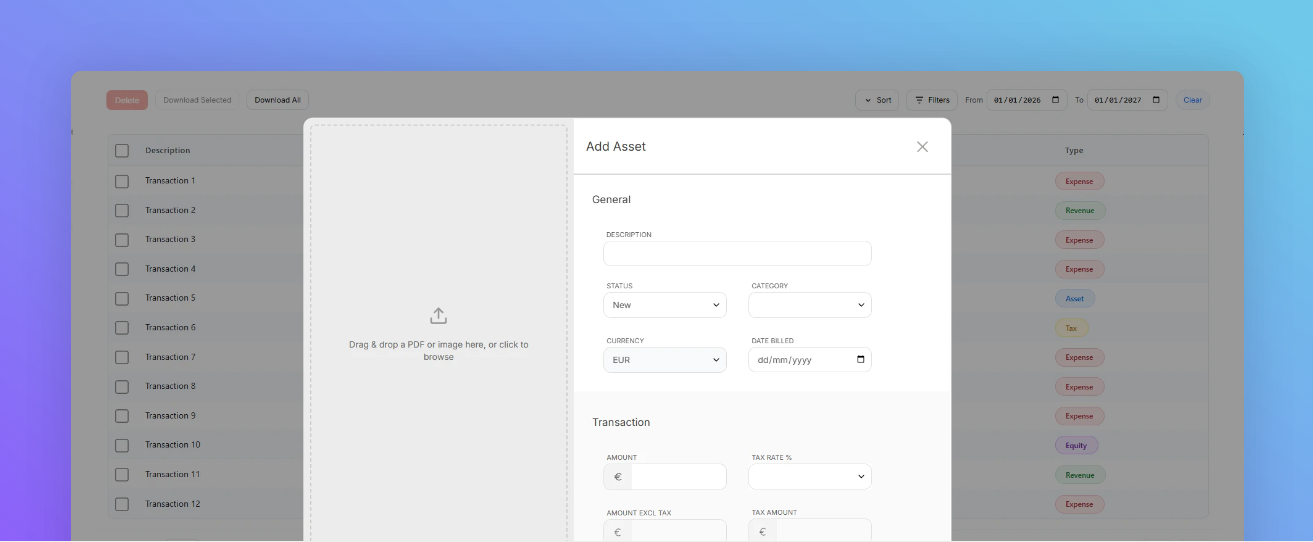Expand the Status dropdown showing New
The image size is (1313, 542).
664,305
